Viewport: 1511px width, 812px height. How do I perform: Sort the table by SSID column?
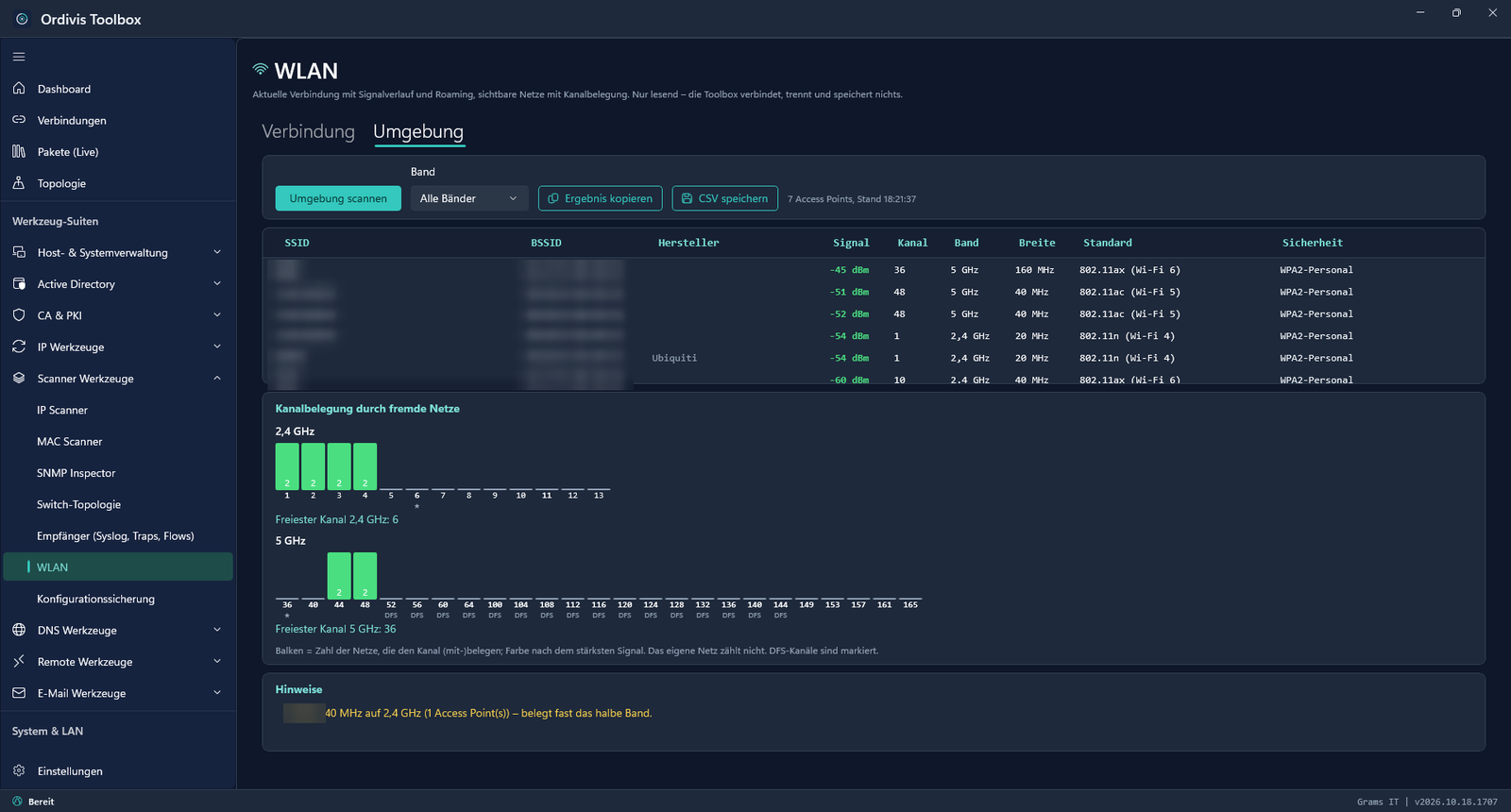tap(297, 243)
